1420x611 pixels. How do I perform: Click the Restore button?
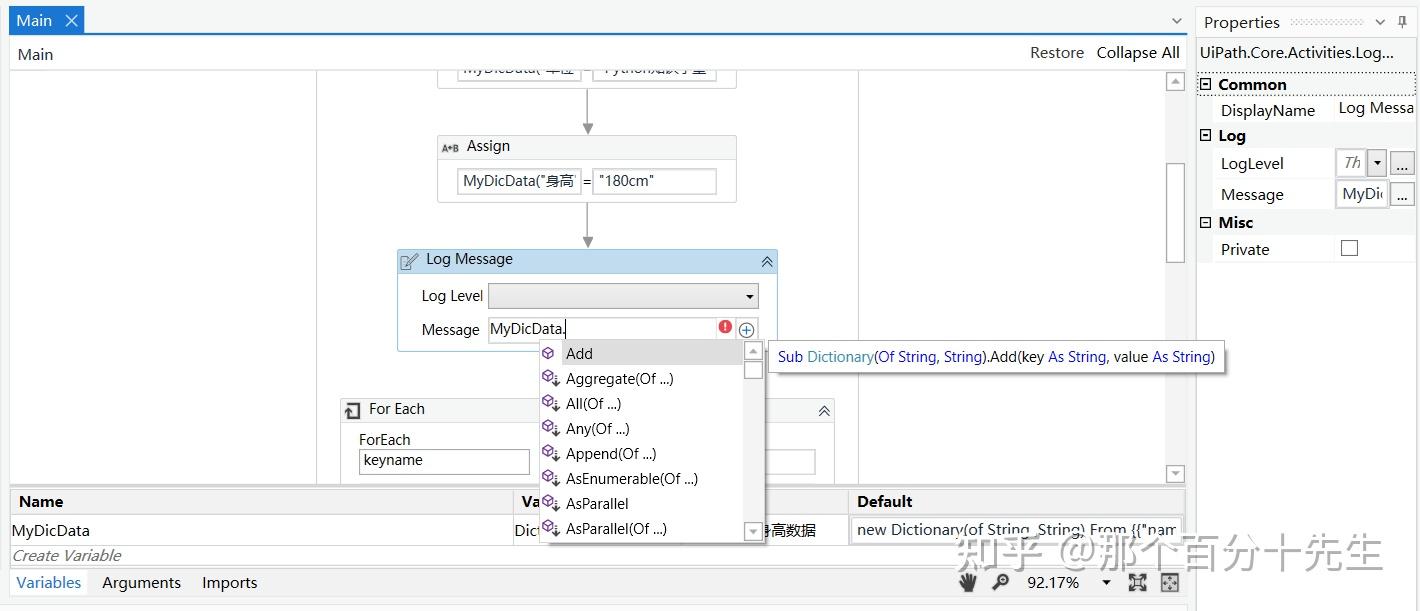click(x=1057, y=52)
